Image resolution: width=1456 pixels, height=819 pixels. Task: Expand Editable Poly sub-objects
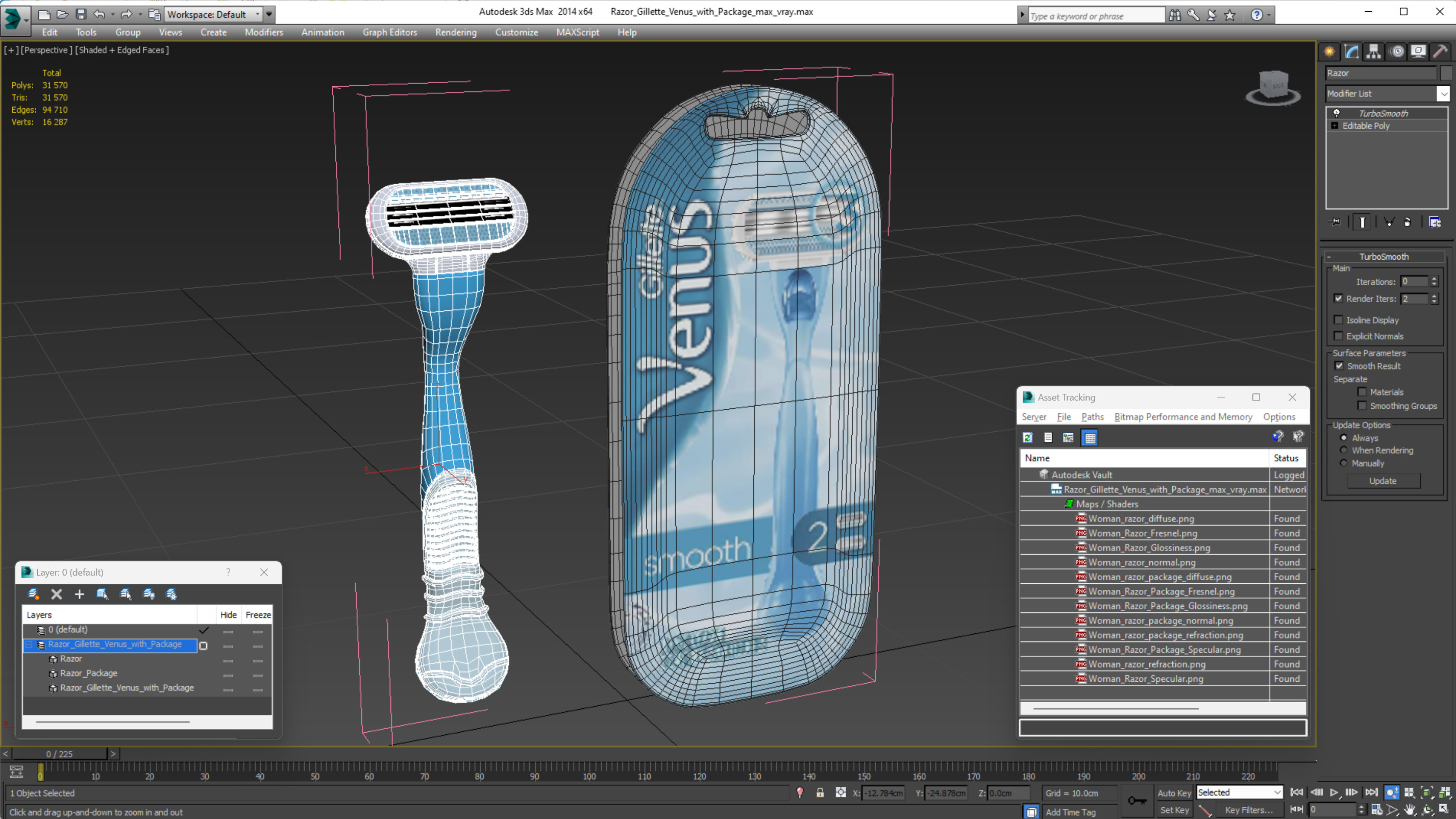click(x=1335, y=126)
